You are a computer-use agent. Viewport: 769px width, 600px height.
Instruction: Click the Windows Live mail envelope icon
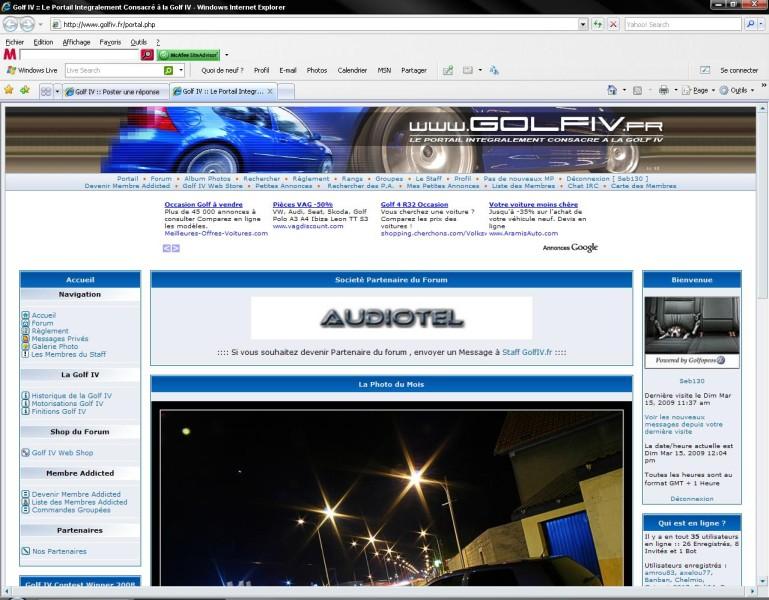(467, 70)
